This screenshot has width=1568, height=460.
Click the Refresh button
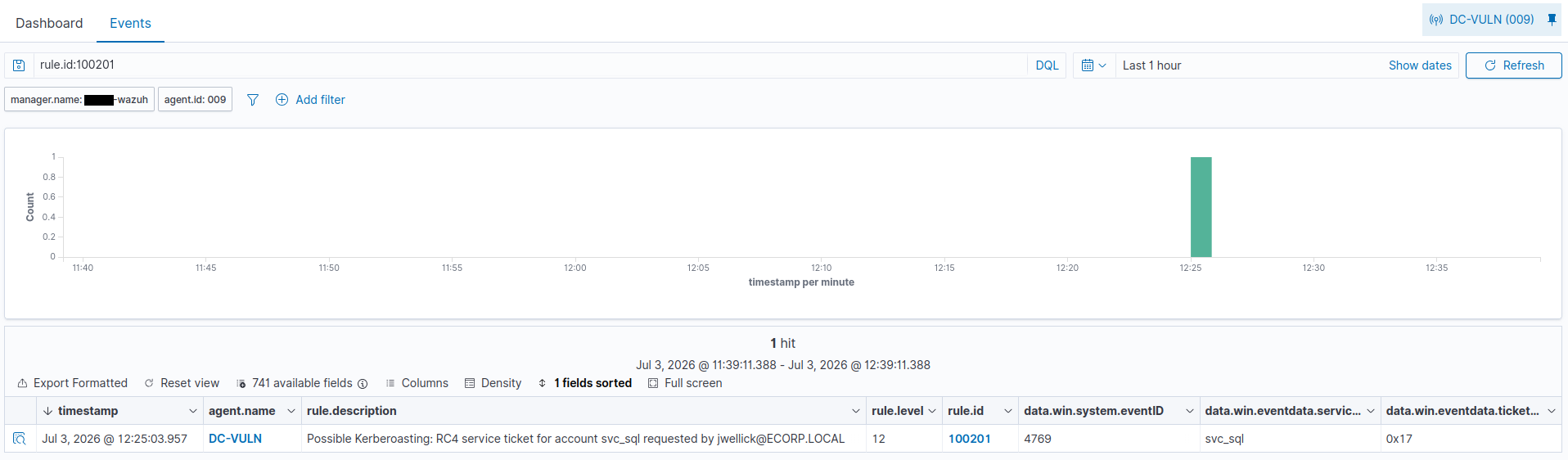click(1513, 65)
